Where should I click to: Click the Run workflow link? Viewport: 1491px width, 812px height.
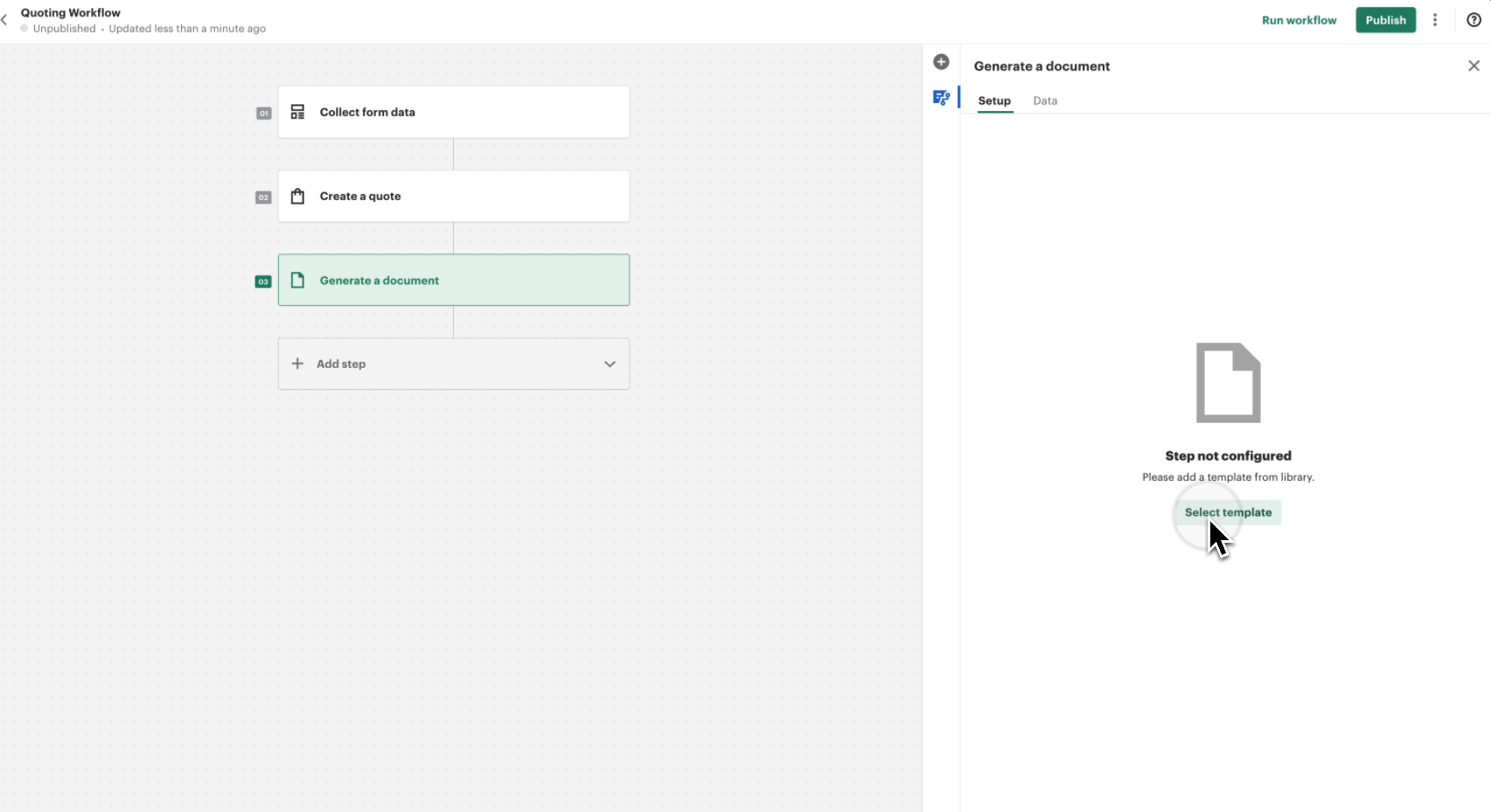[1299, 19]
